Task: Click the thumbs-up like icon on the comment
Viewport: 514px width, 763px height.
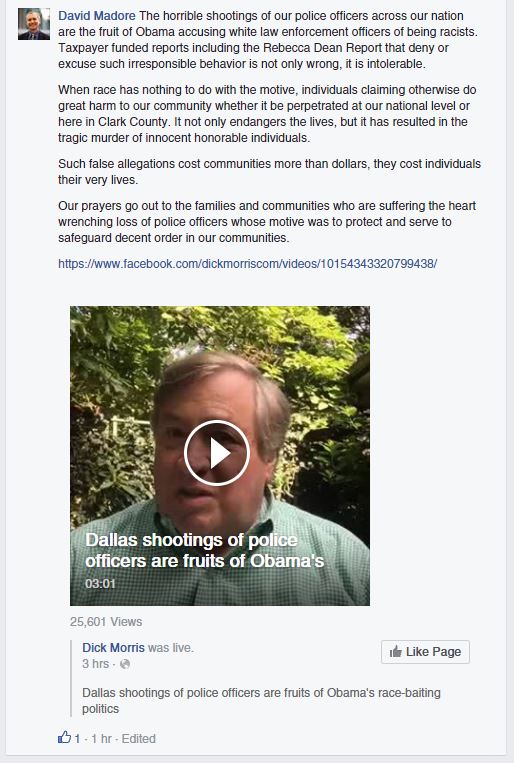Action: tap(64, 737)
